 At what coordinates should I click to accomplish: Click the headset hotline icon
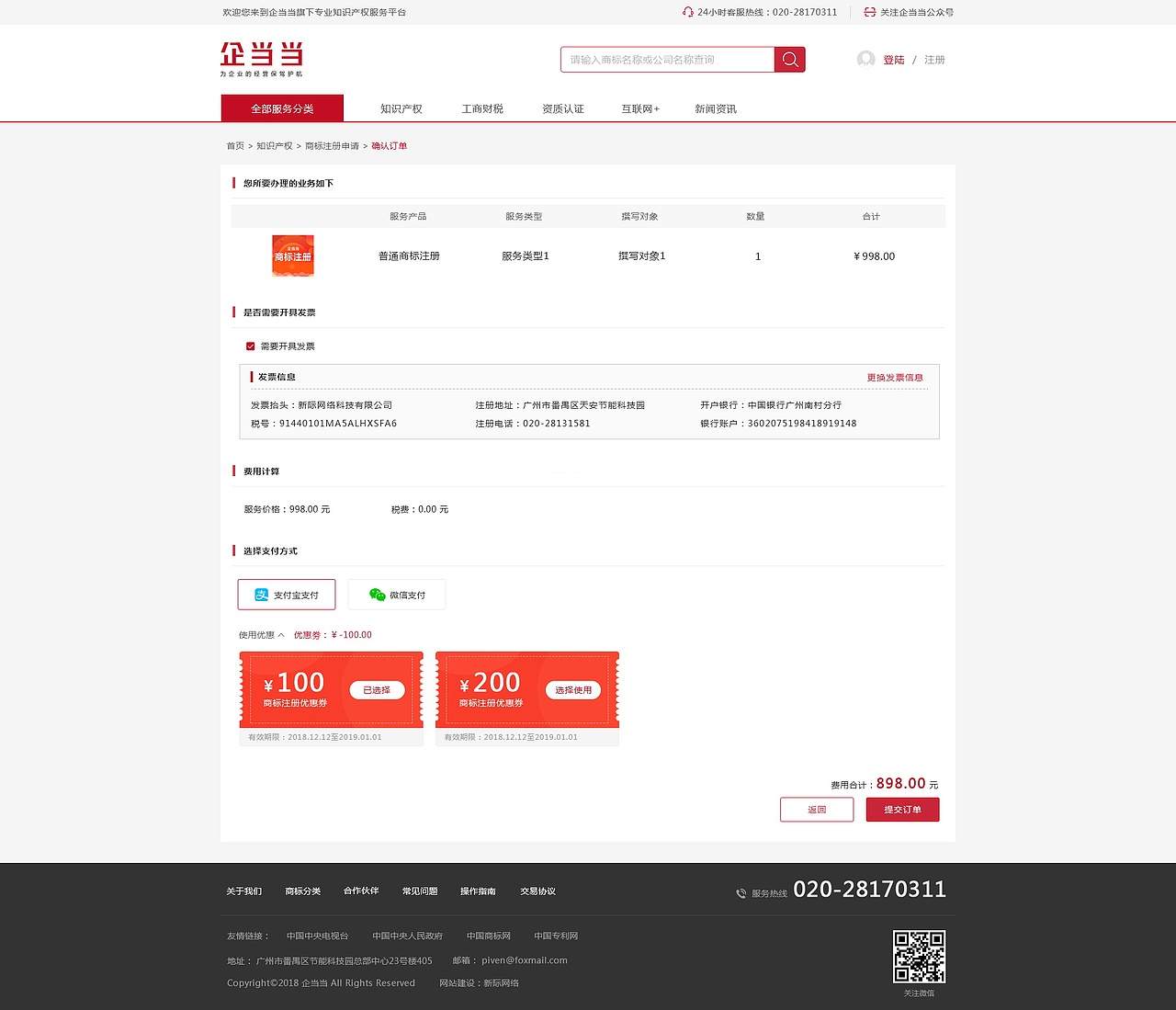click(x=688, y=12)
